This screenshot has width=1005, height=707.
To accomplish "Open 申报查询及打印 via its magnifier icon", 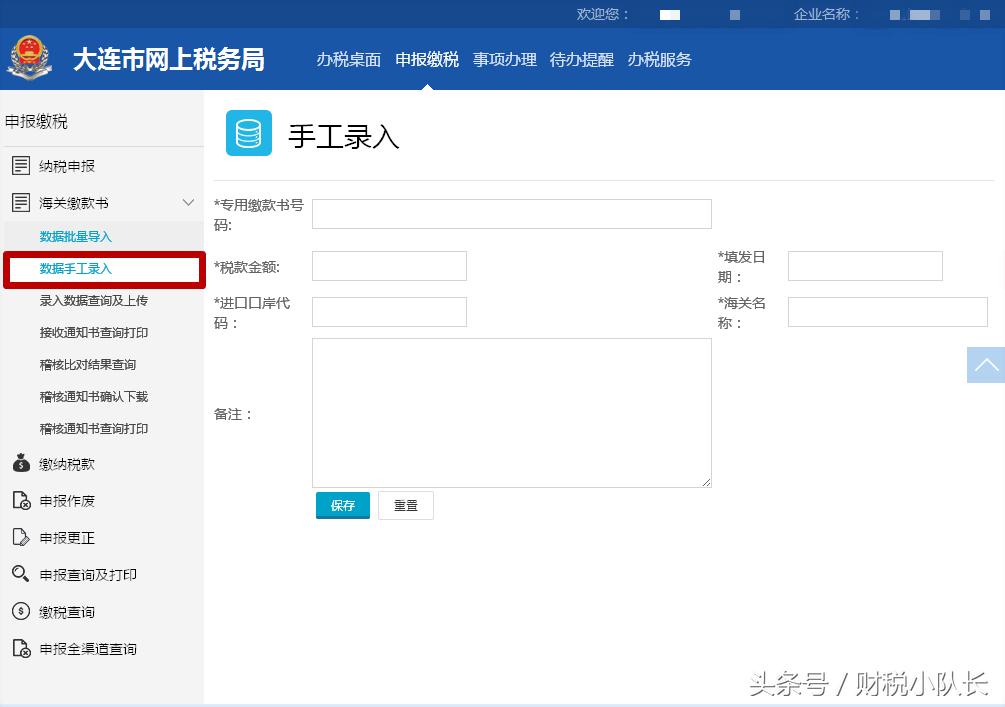I will pos(21,574).
